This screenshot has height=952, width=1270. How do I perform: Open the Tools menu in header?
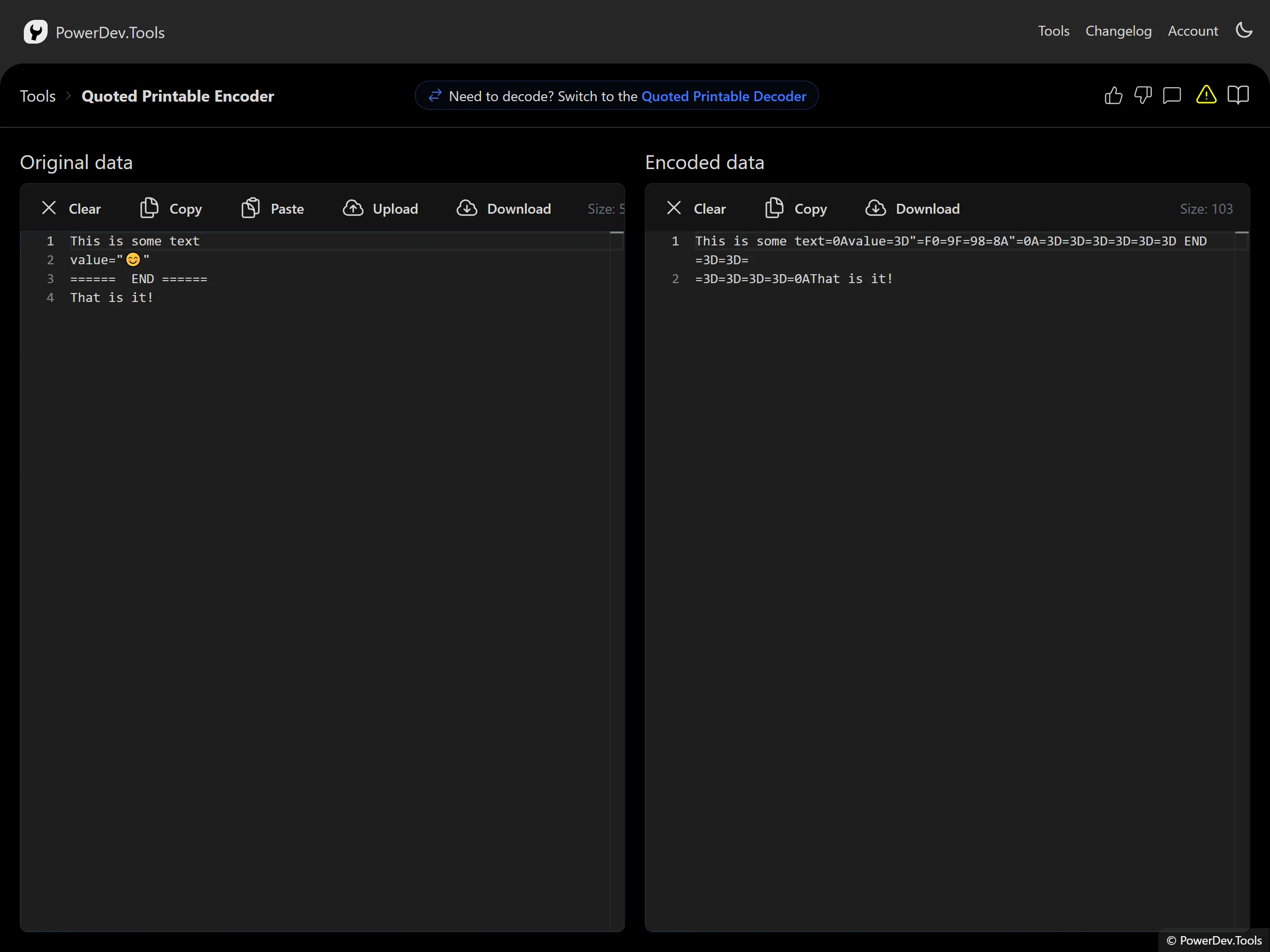pyautogui.click(x=1053, y=31)
